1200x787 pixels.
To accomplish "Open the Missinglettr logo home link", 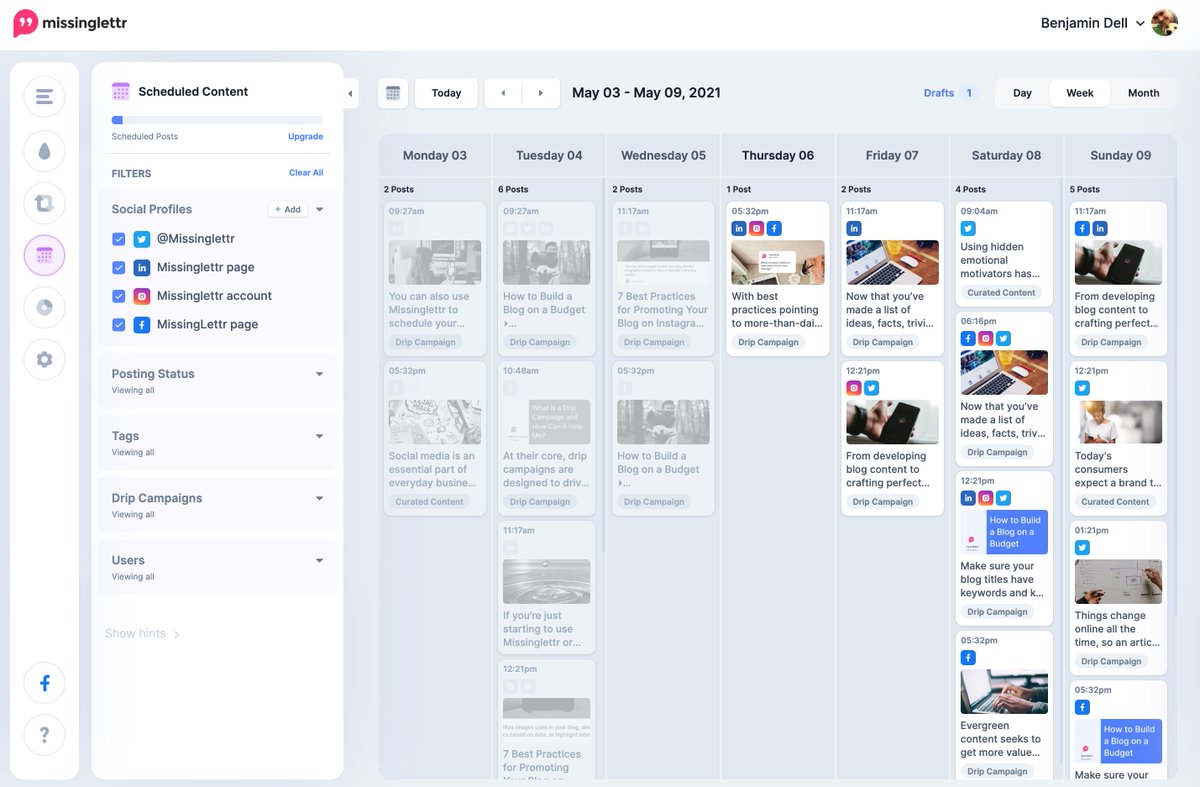I will pyautogui.click(x=70, y=23).
